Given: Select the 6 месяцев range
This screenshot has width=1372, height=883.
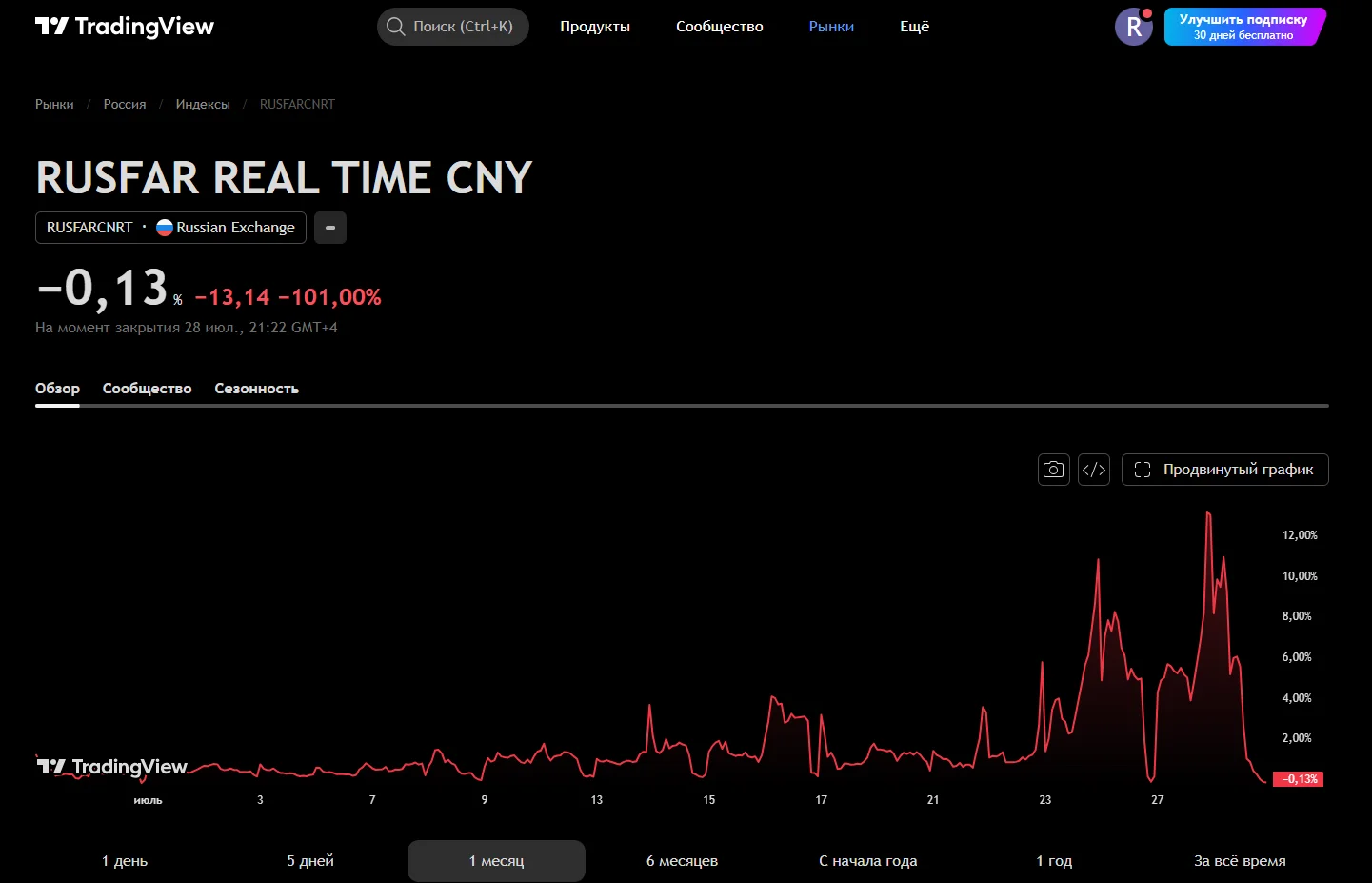Looking at the screenshot, I should point(682,861).
